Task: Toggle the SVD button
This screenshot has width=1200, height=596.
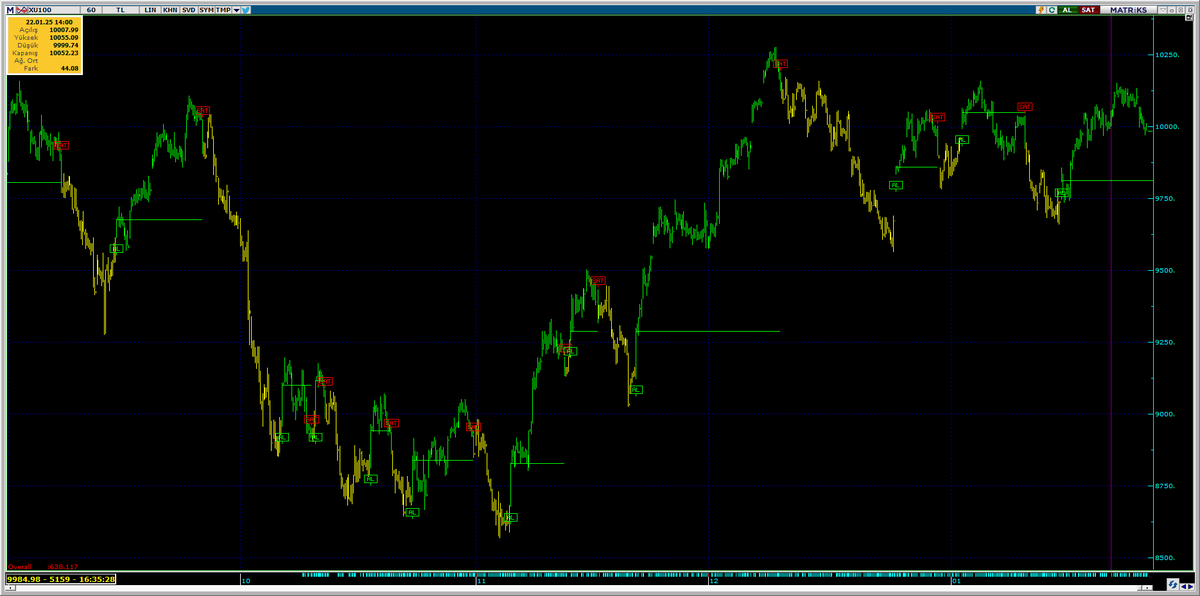Action: click(188, 10)
